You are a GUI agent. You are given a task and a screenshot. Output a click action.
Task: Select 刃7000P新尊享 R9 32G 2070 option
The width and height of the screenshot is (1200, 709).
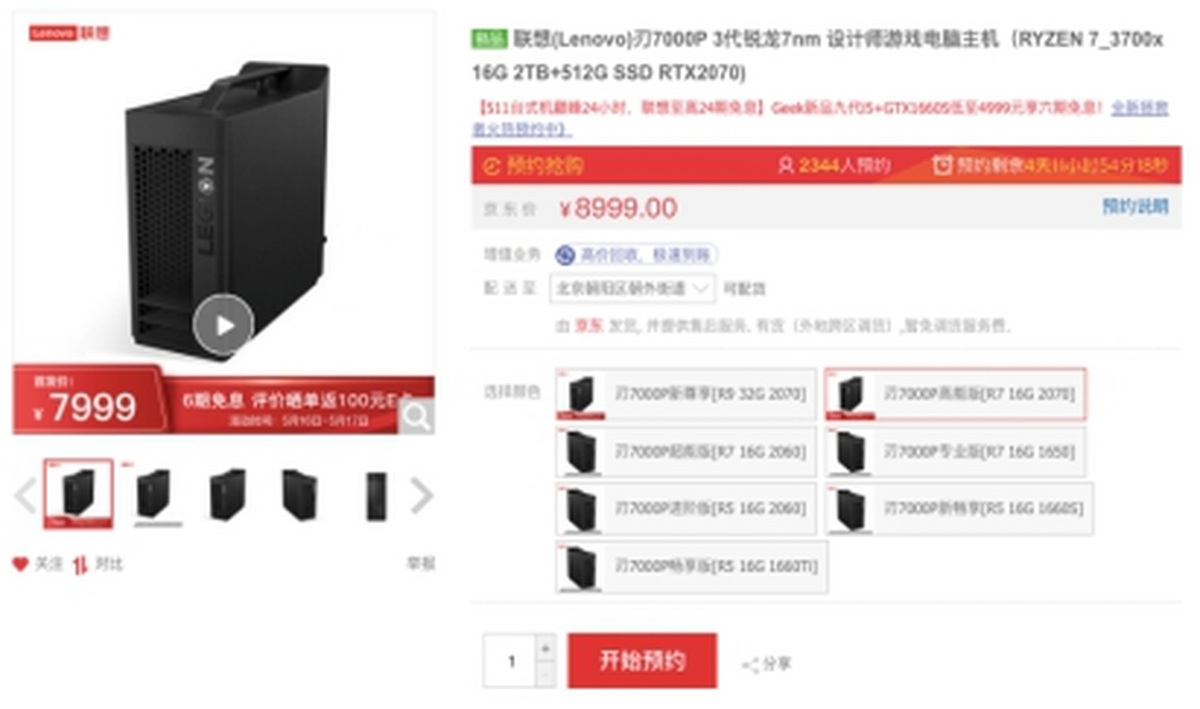click(x=686, y=394)
